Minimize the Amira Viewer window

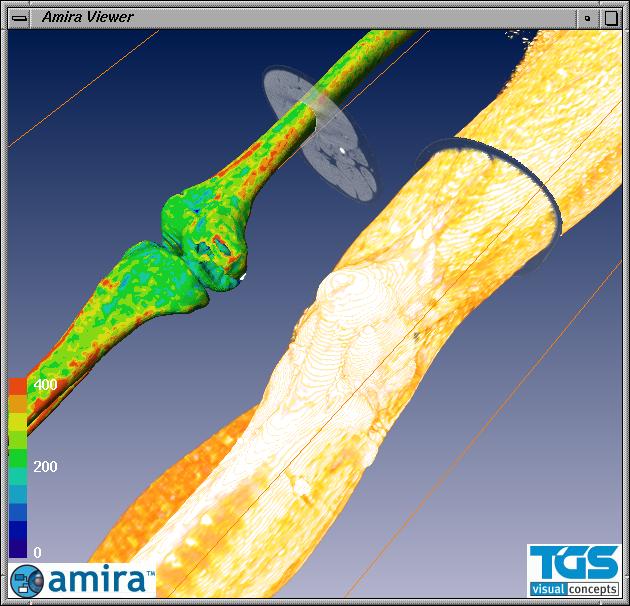(x=588, y=18)
